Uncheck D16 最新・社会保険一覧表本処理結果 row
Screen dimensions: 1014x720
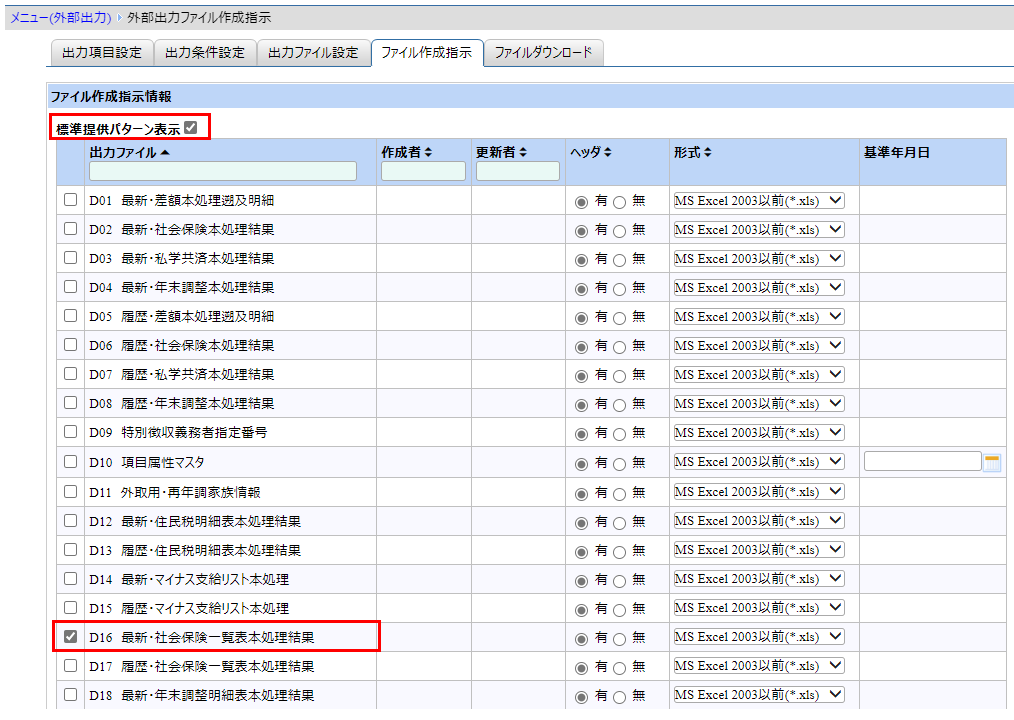coord(70,637)
